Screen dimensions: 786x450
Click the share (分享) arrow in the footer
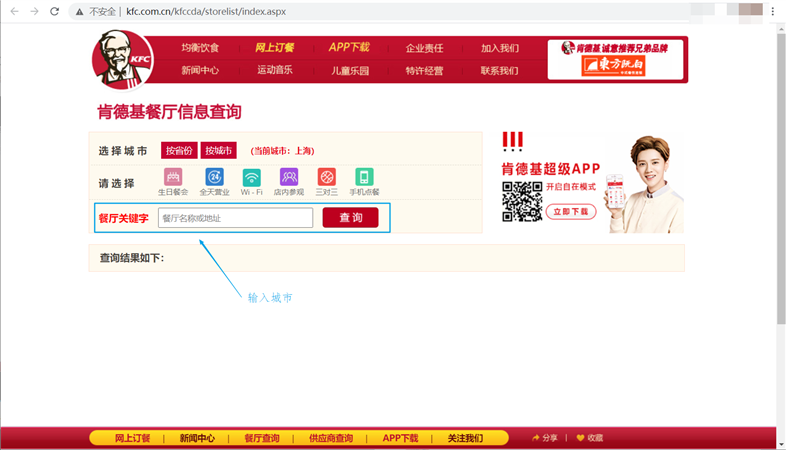point(535,437)
